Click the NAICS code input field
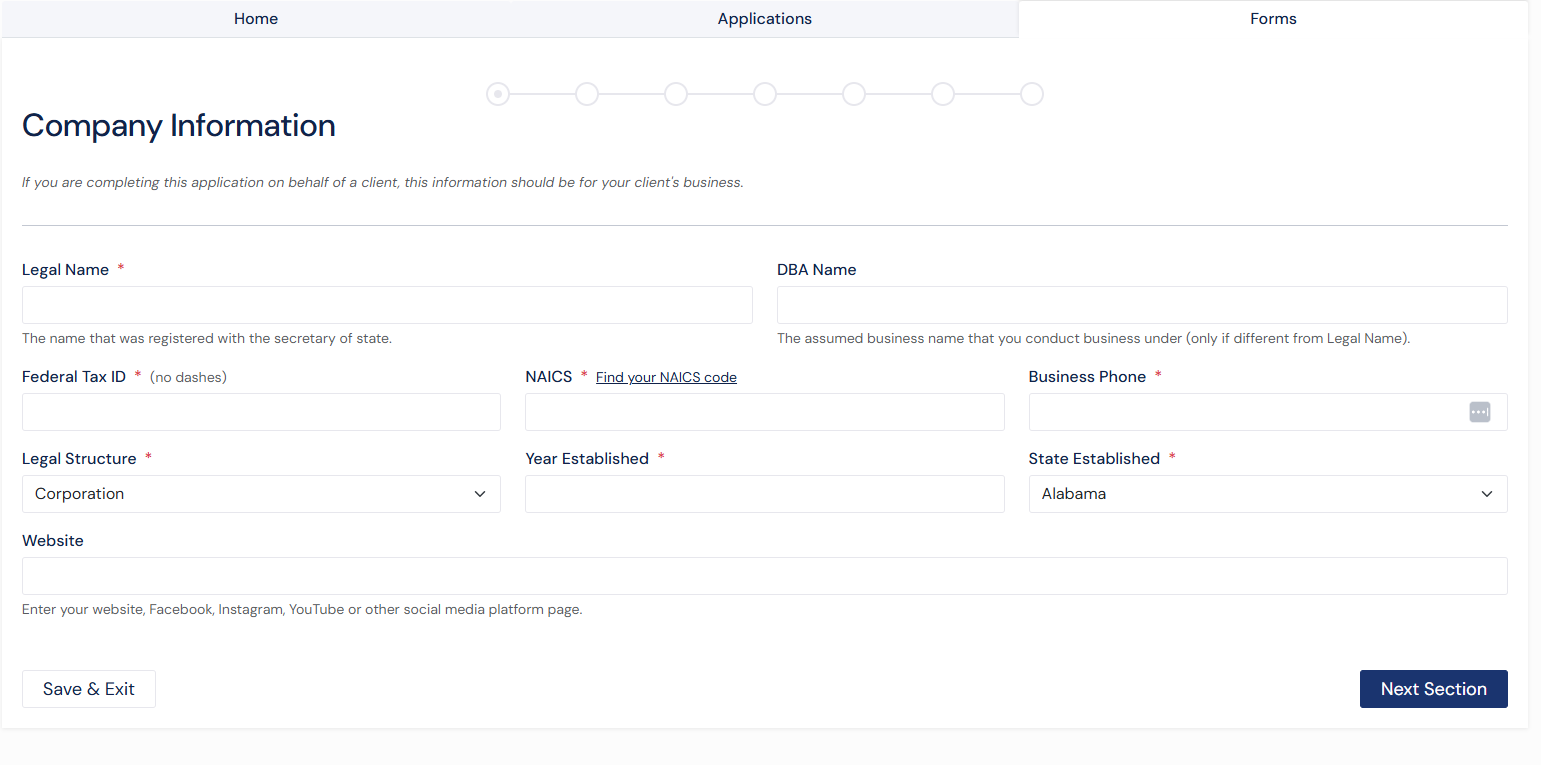The height and width of the screenshot is (765, 1541). point(764,412)
